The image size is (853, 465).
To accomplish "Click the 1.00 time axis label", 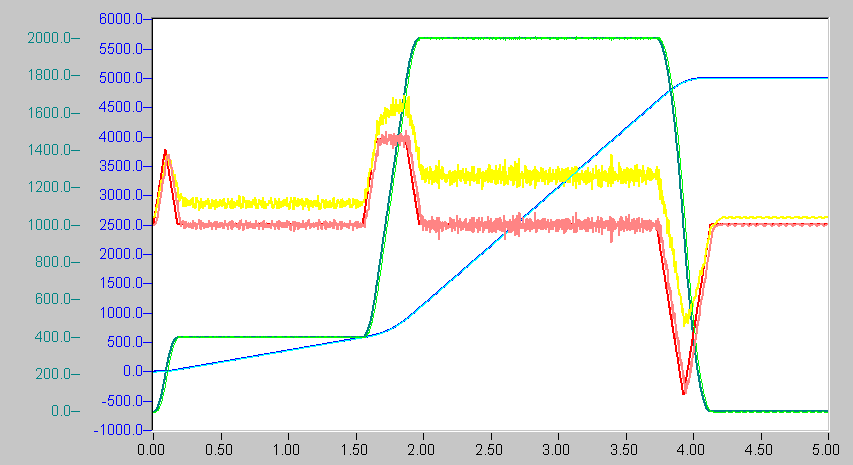I will (286, 450).
